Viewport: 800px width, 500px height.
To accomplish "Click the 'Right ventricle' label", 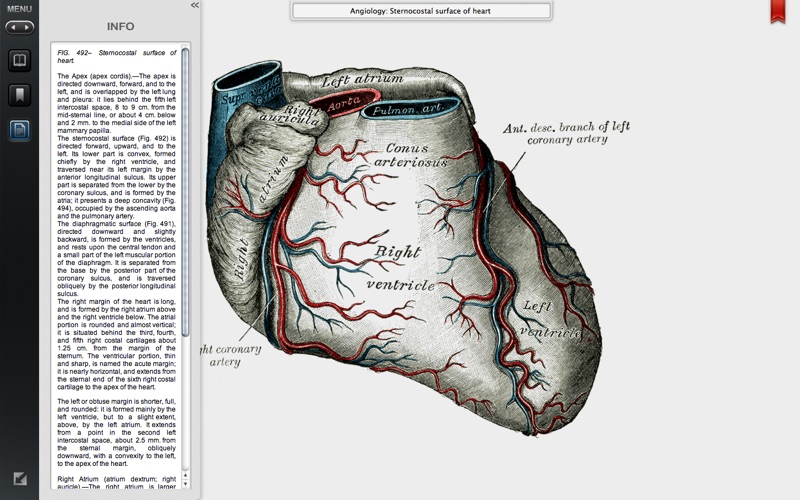I will coord(401,268).
